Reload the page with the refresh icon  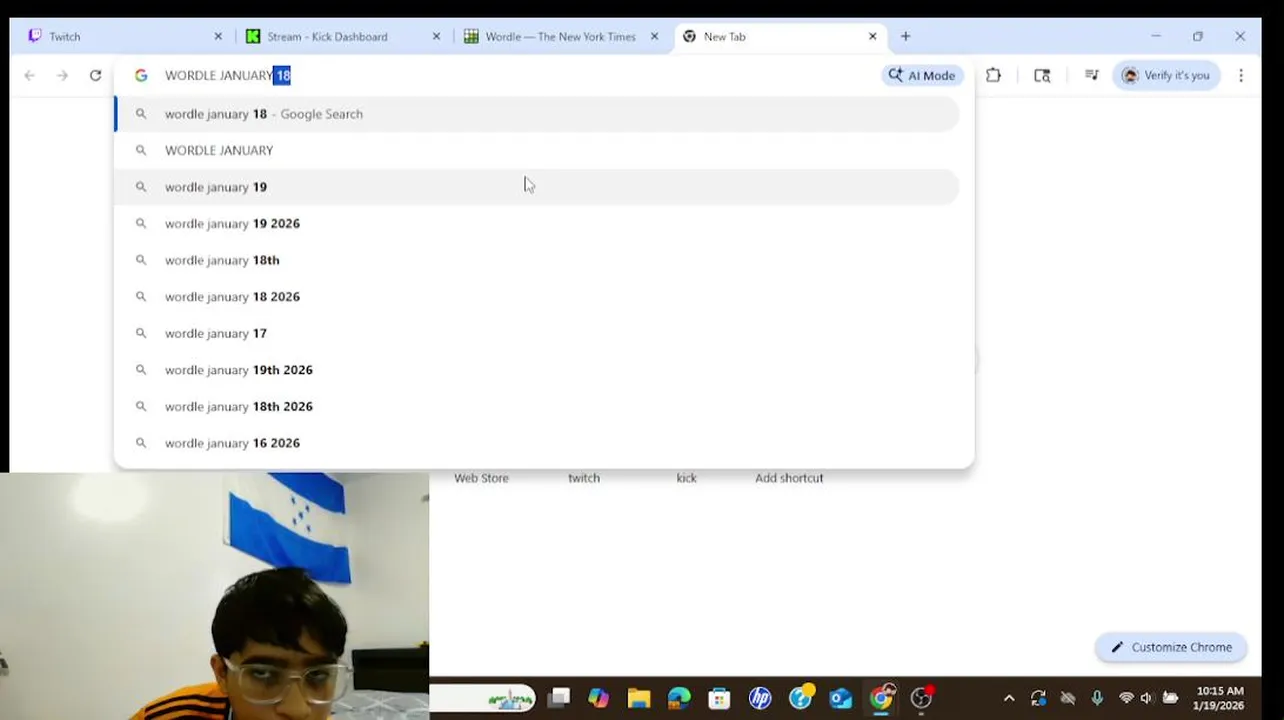(x=95, y=75)
